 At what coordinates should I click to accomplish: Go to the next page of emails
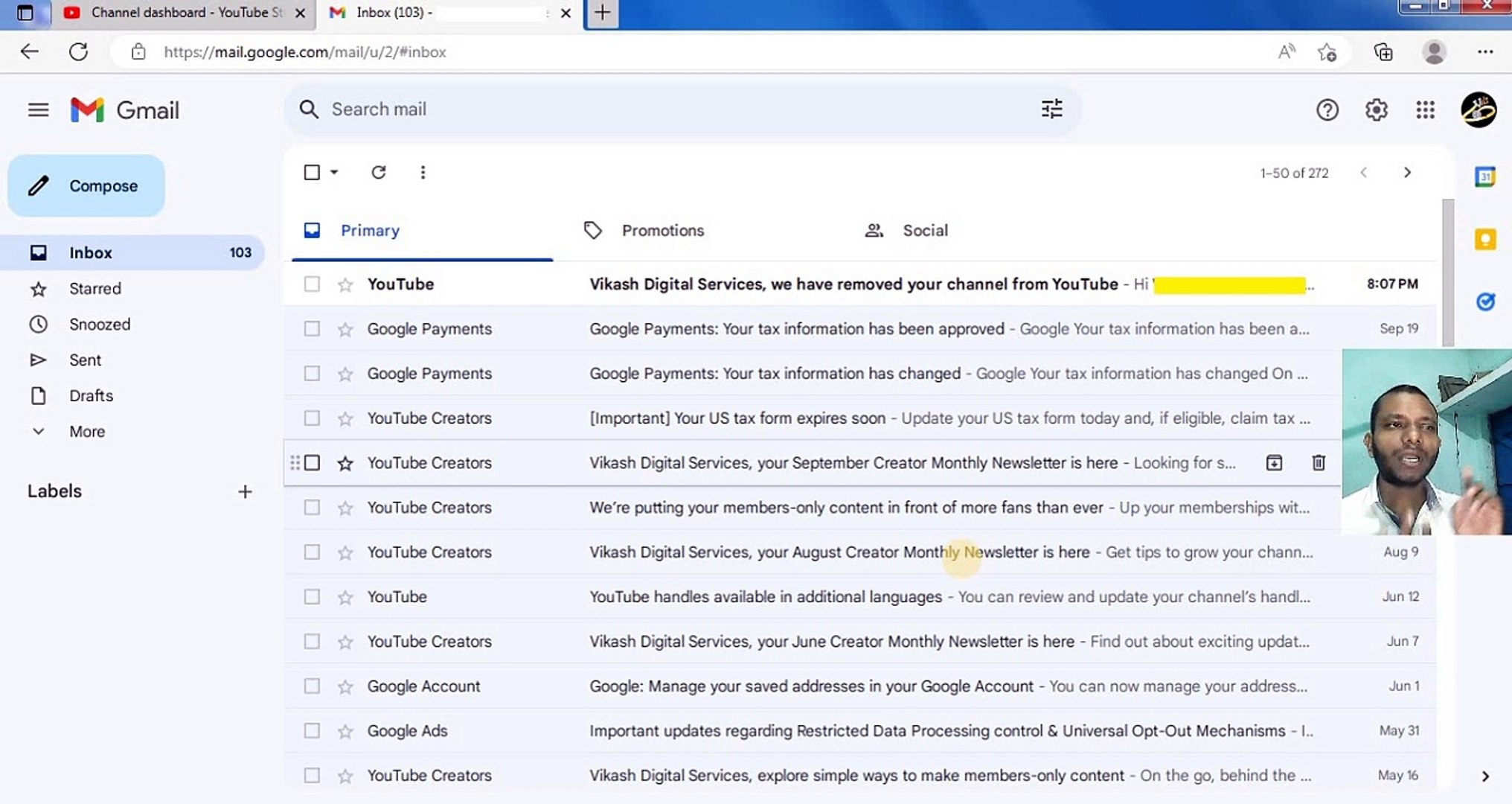click(x=1407, y=172)
